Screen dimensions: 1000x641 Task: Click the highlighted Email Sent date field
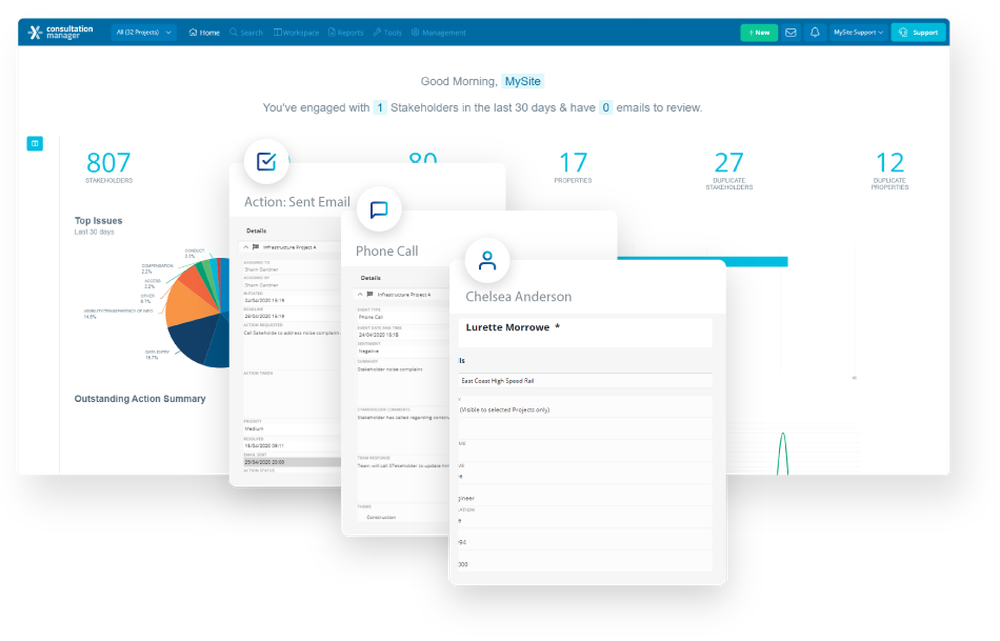(291, 462)
